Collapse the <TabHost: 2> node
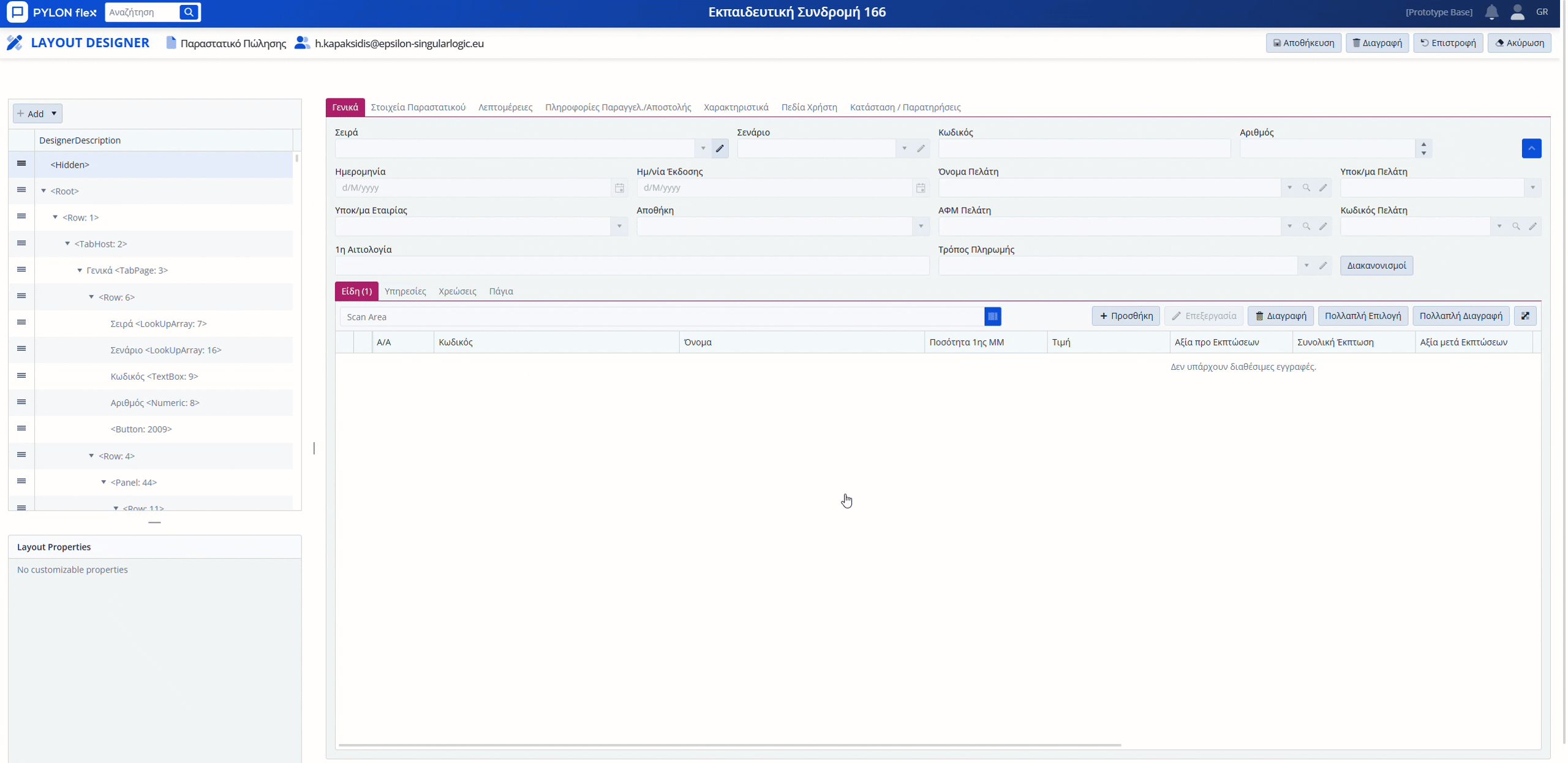This screenshot has width=1568, height=763. 67,244
